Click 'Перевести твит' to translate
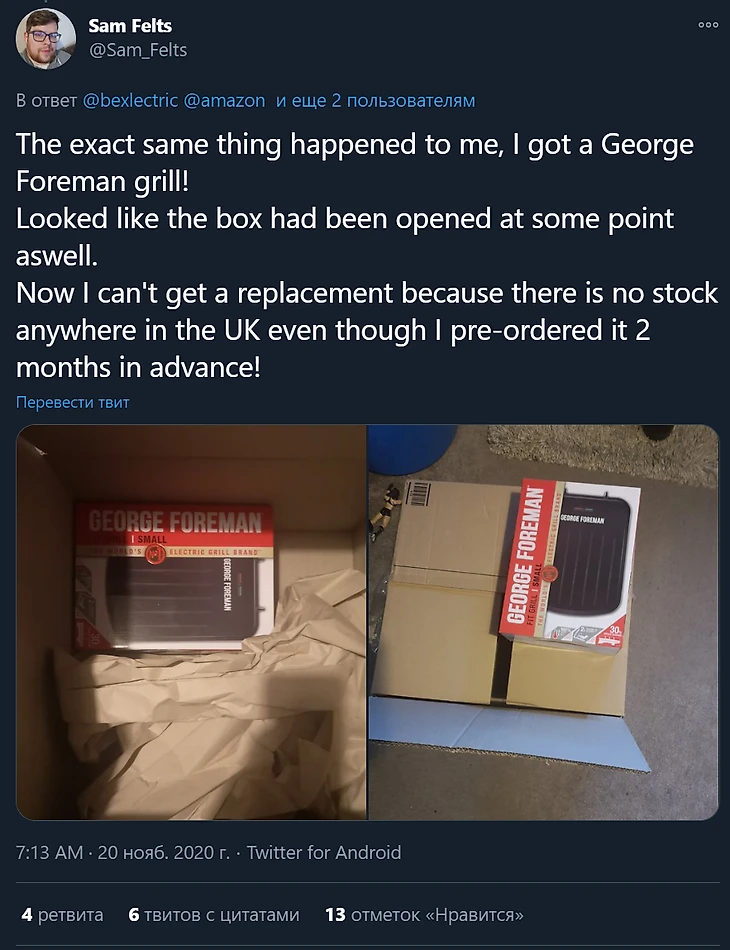This screenshot has height=950, width=730. coord(73,402)
